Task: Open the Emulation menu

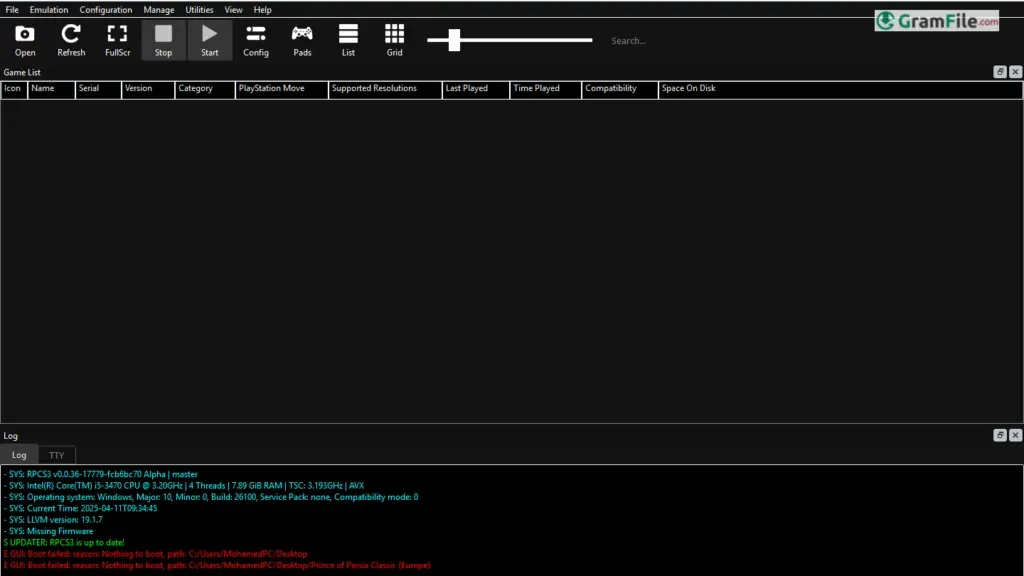Action: 48,10
